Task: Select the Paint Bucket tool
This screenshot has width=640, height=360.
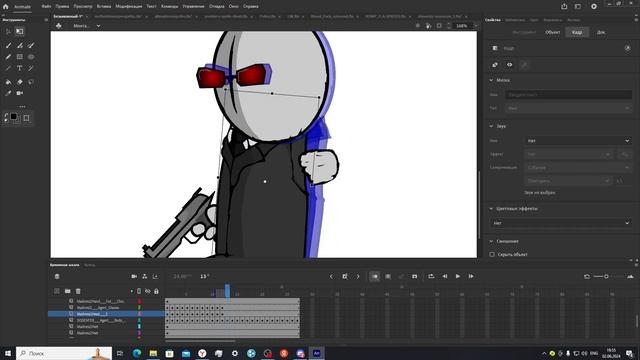Action: coord(8,82)
